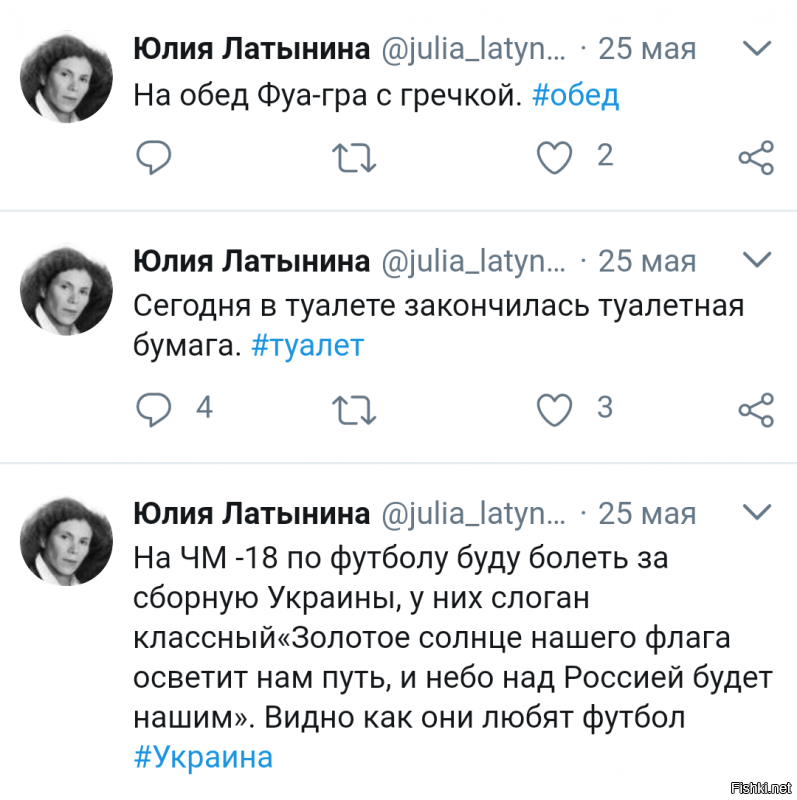
Task: Open replies on the toilet paper tweet
Action: coord(153,409)
